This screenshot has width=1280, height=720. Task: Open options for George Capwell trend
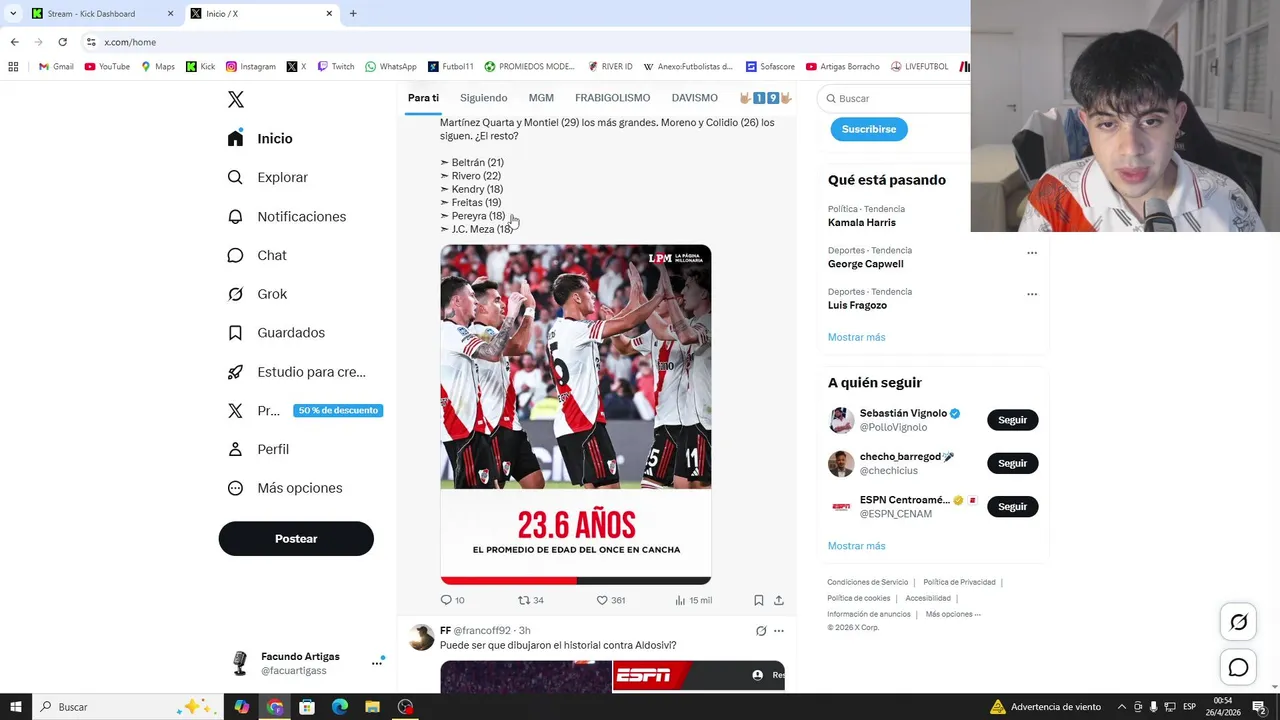1032,253
